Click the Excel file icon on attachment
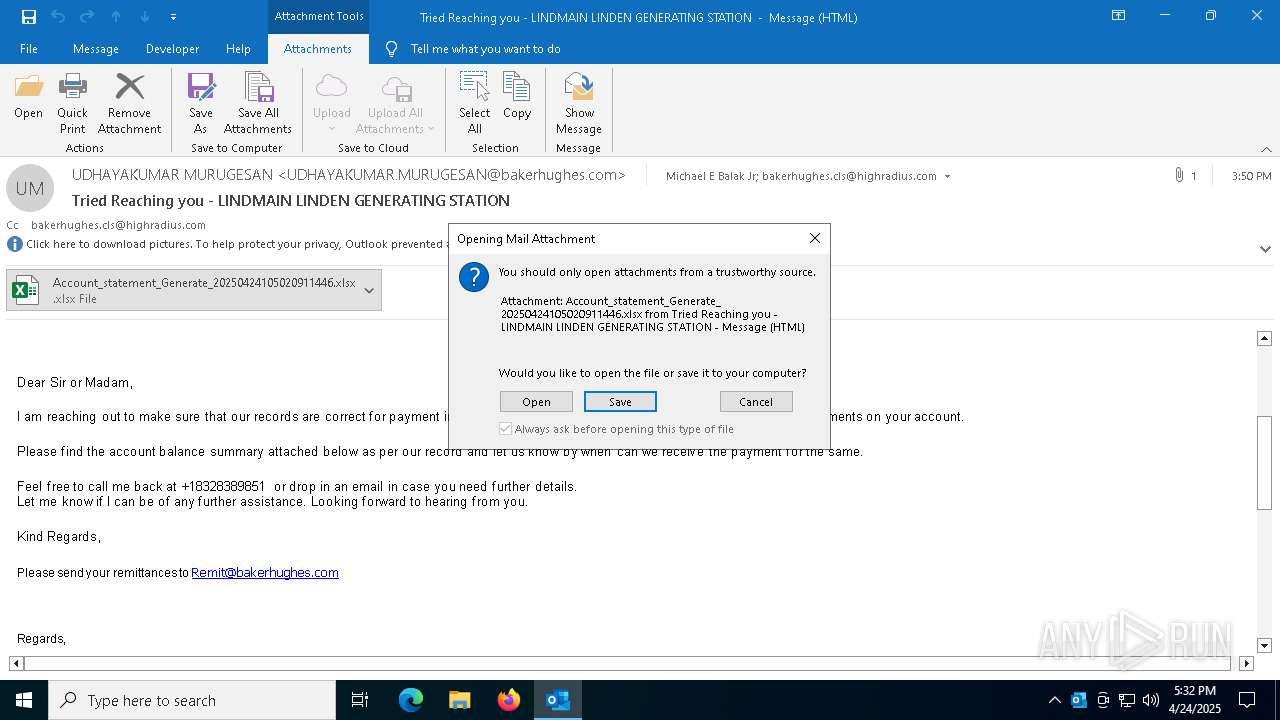 (x=26, y=290)
